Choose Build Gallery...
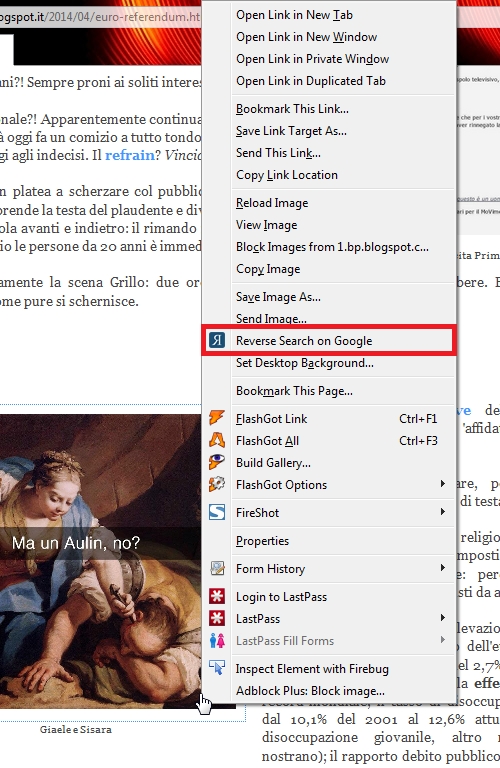 [329, 463]
